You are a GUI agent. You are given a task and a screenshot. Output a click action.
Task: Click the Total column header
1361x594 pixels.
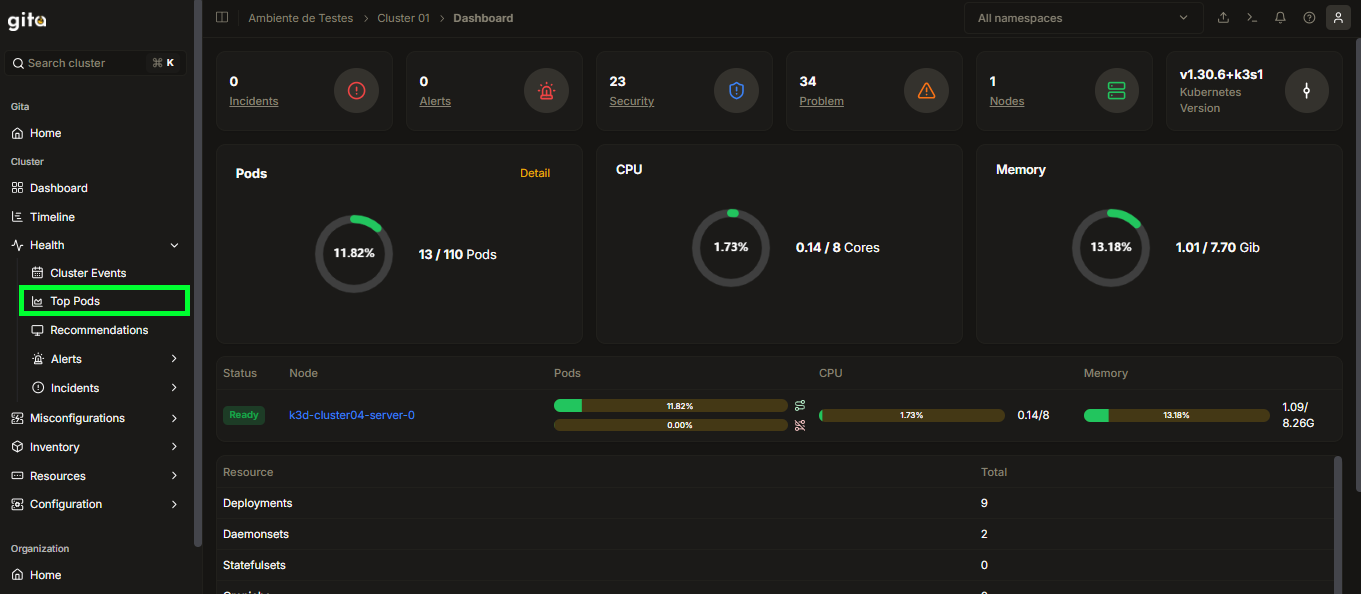pos(994,472)
